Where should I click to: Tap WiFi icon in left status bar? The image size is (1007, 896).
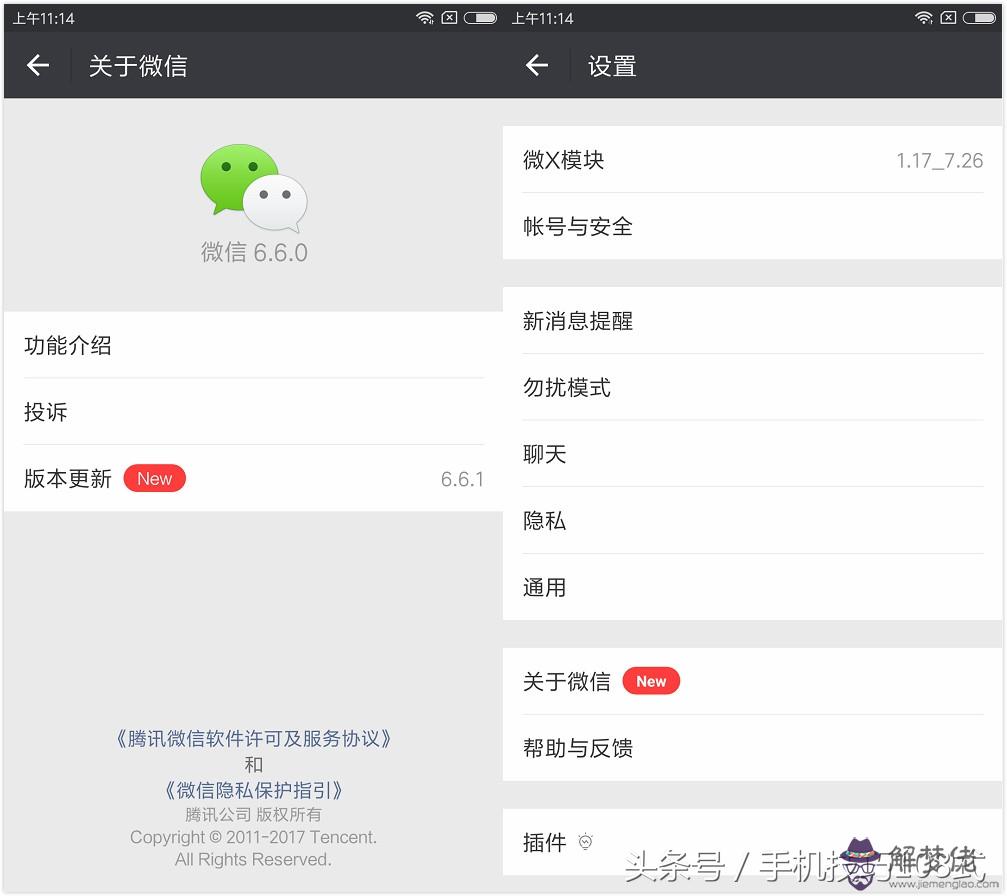tap(425, 17)
